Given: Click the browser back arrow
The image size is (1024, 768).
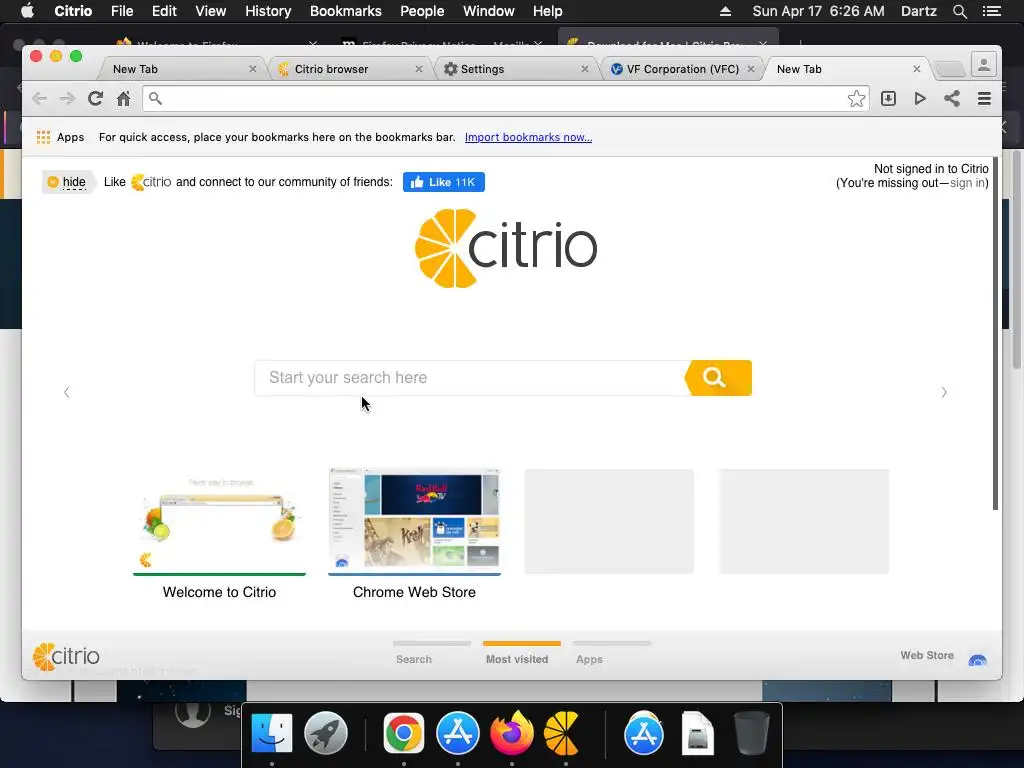Looking at the screenshot, I should 39,99.
